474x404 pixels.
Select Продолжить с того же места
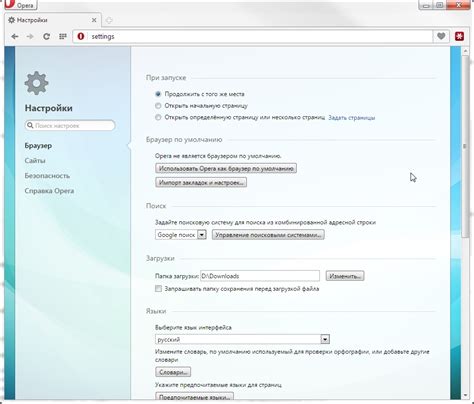158,94
